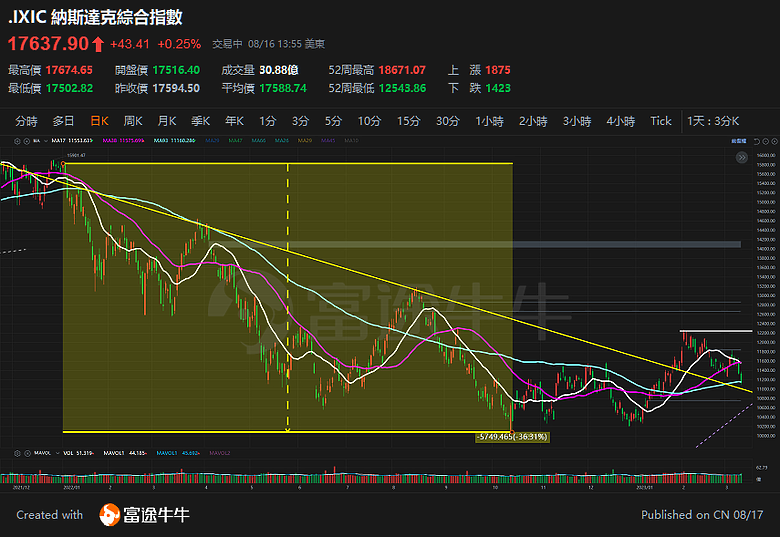The width and height of the screenshot is (780, 537).
Task: Select the 周K weekly chart tab
Action: click(x=133, y=121)
